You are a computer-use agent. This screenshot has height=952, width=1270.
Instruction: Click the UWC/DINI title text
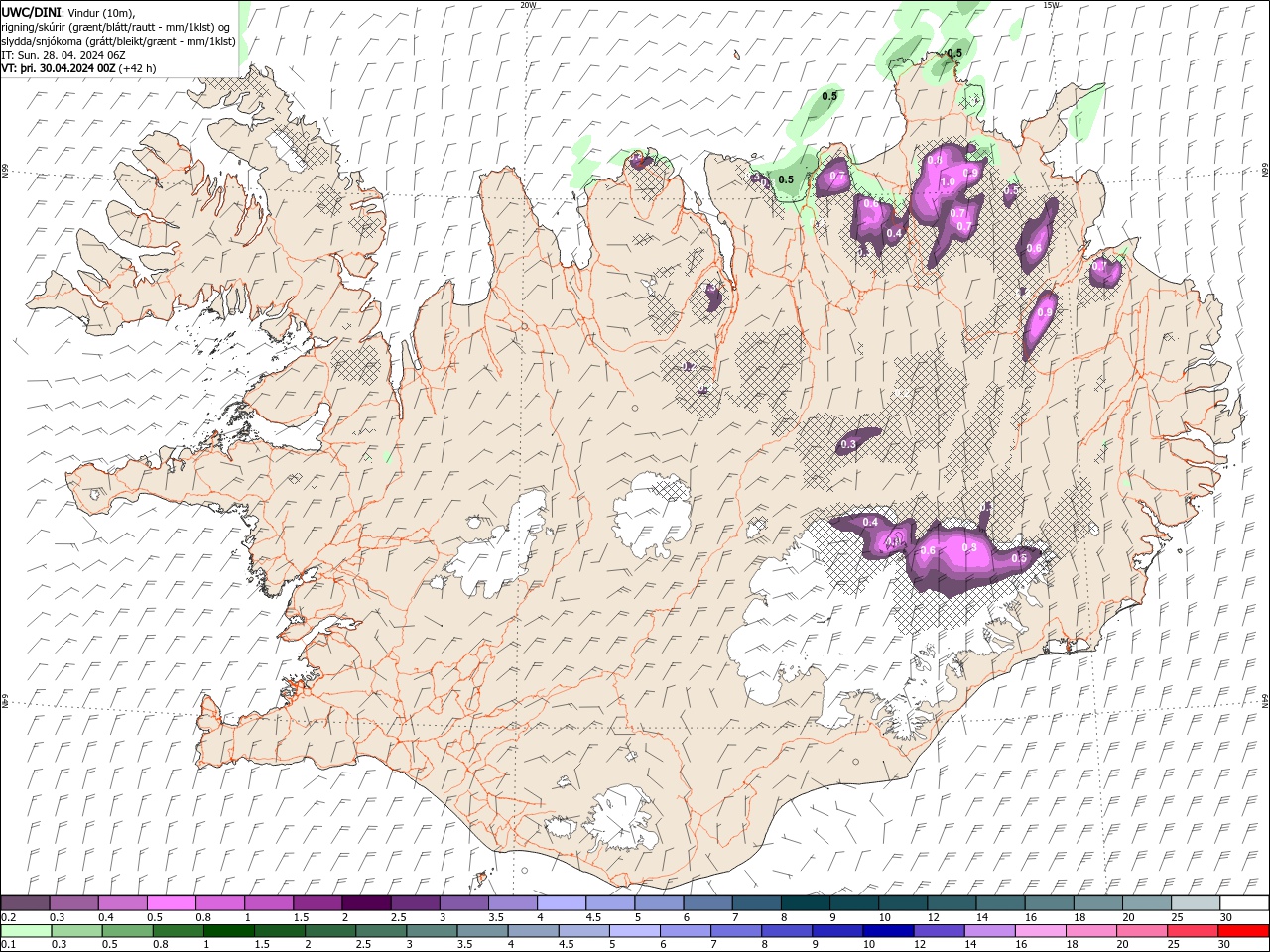tap(31, 12)
